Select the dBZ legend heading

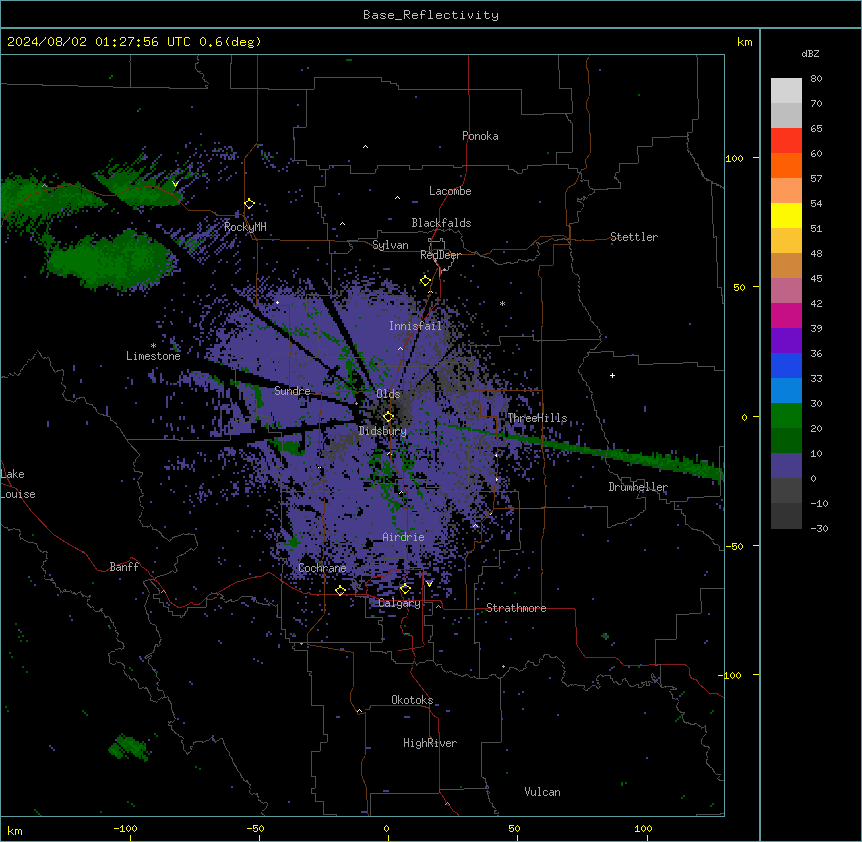(x=810, y=53)
